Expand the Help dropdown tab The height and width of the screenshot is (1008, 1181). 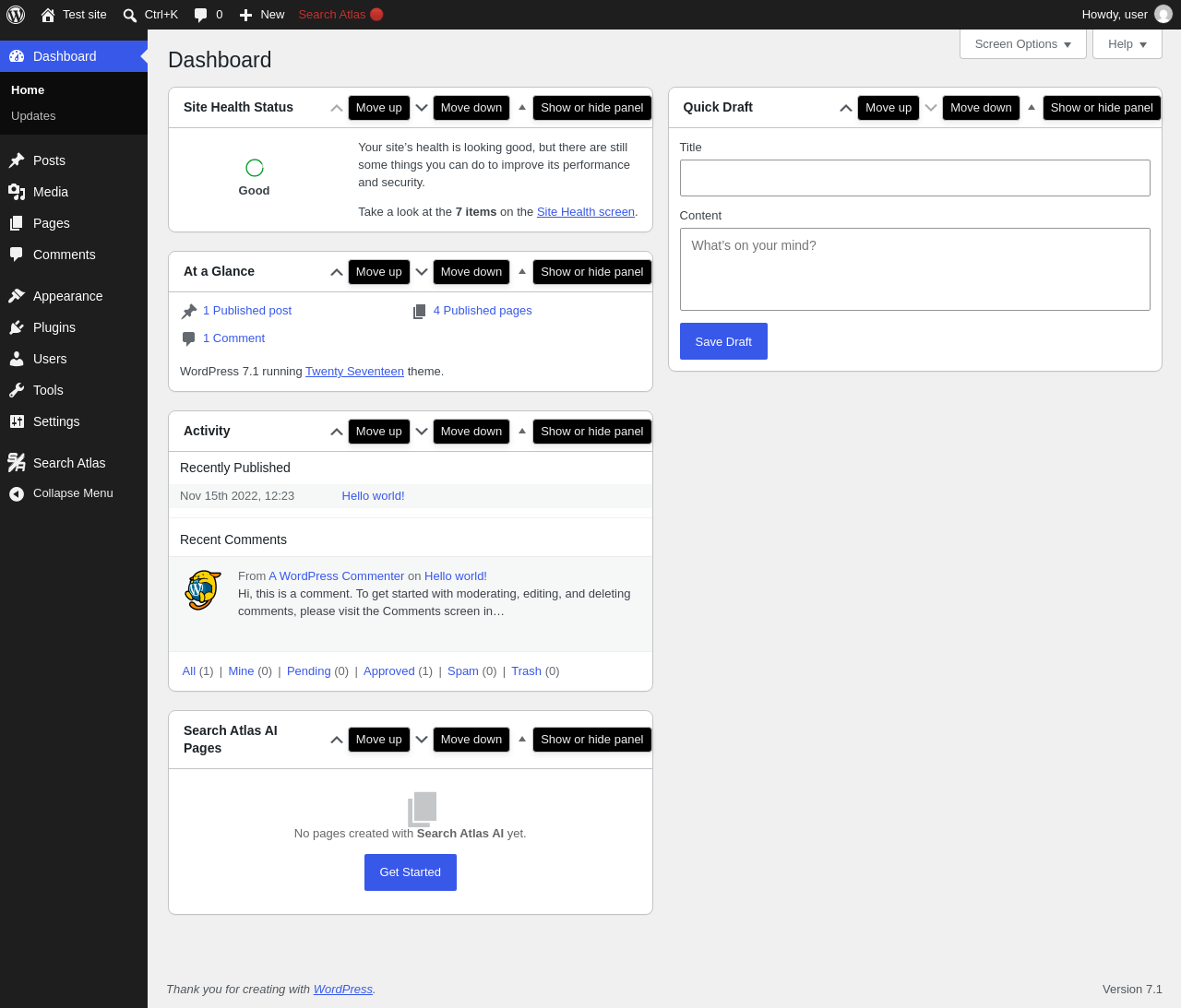tap(1127, 44)
